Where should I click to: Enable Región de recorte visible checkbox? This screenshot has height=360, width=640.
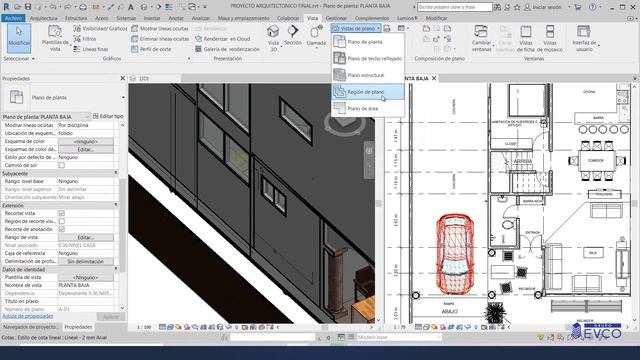[62, 221]
